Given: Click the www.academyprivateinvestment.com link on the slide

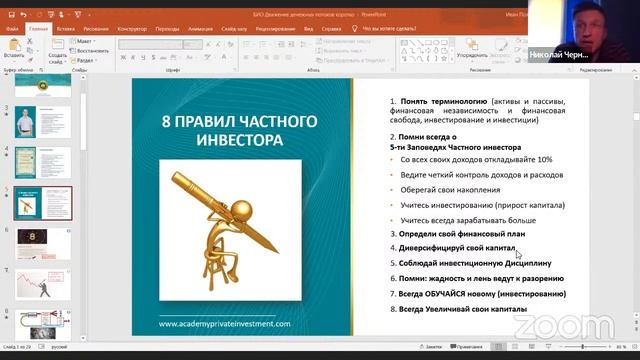Looking at the screenshot, I should pyautogui.click(x=224, y=324).
